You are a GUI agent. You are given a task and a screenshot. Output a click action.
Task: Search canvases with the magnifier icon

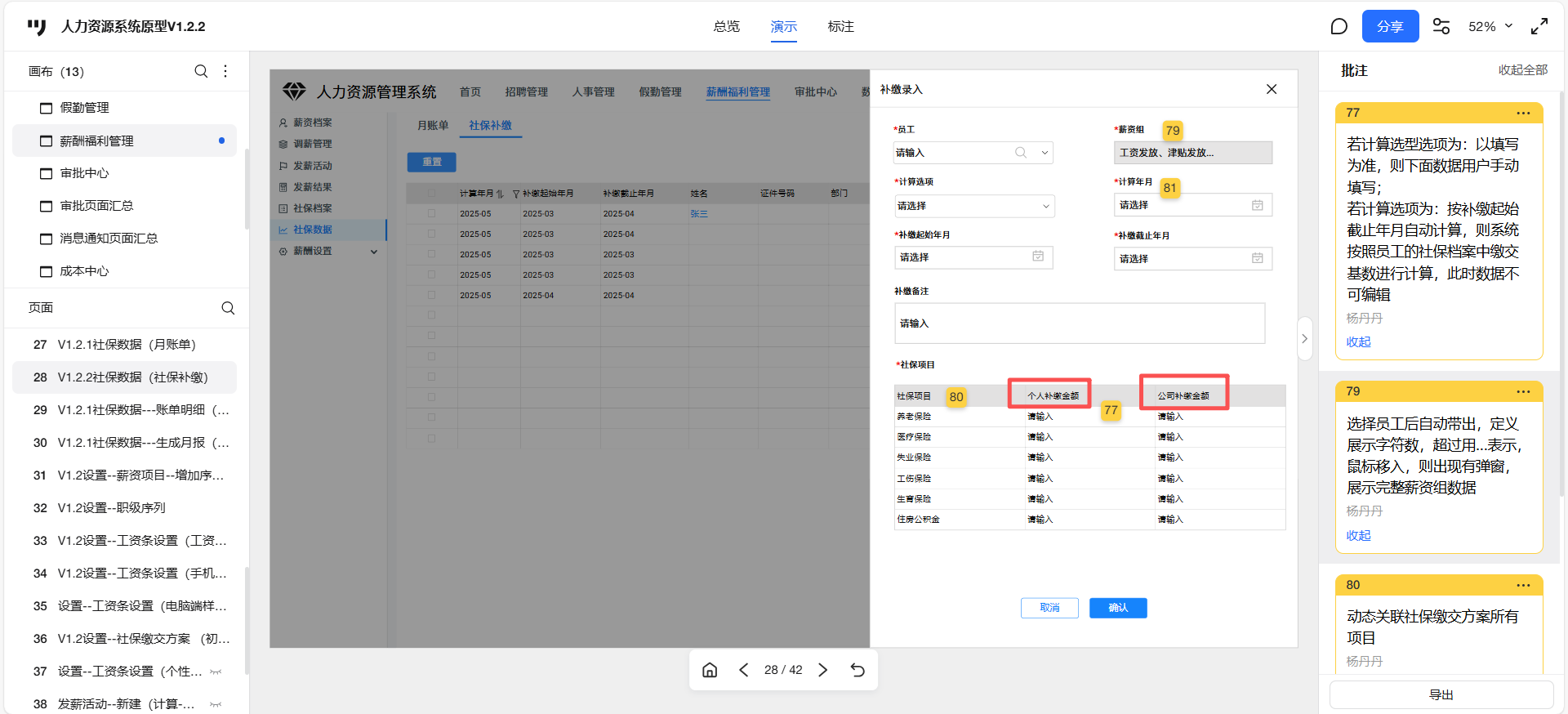201,71
